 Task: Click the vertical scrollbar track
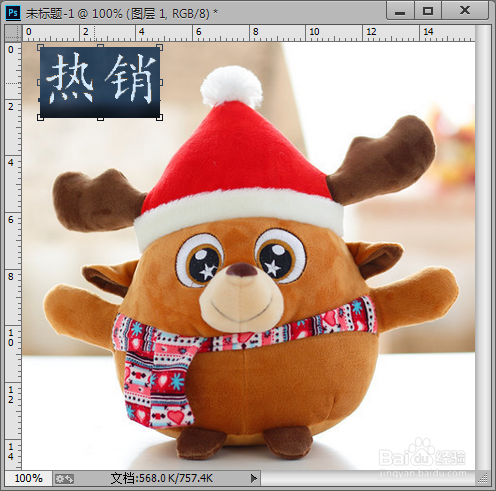point(482,247)
